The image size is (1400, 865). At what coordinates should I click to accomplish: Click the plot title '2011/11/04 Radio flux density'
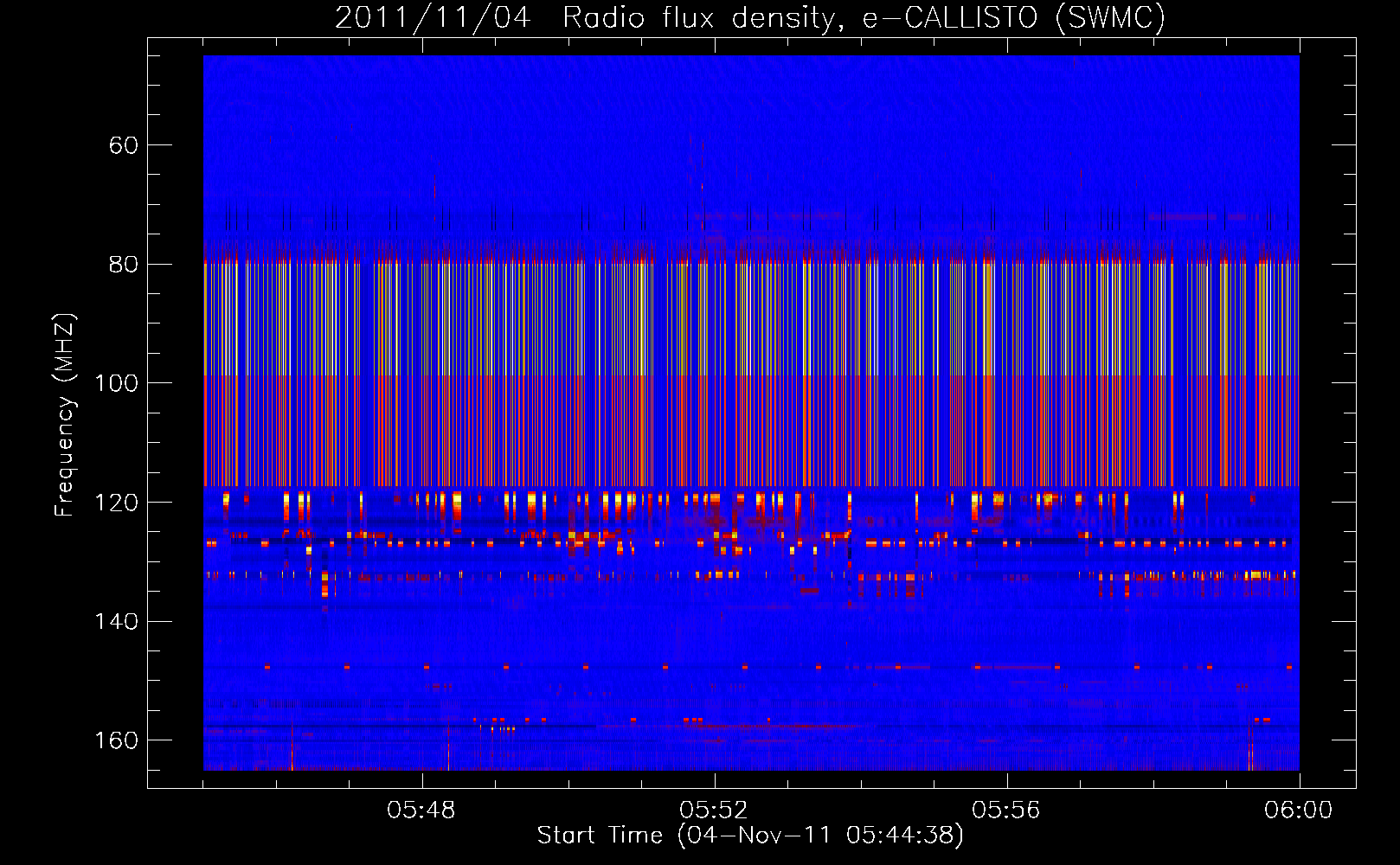[x=750, y=17]
